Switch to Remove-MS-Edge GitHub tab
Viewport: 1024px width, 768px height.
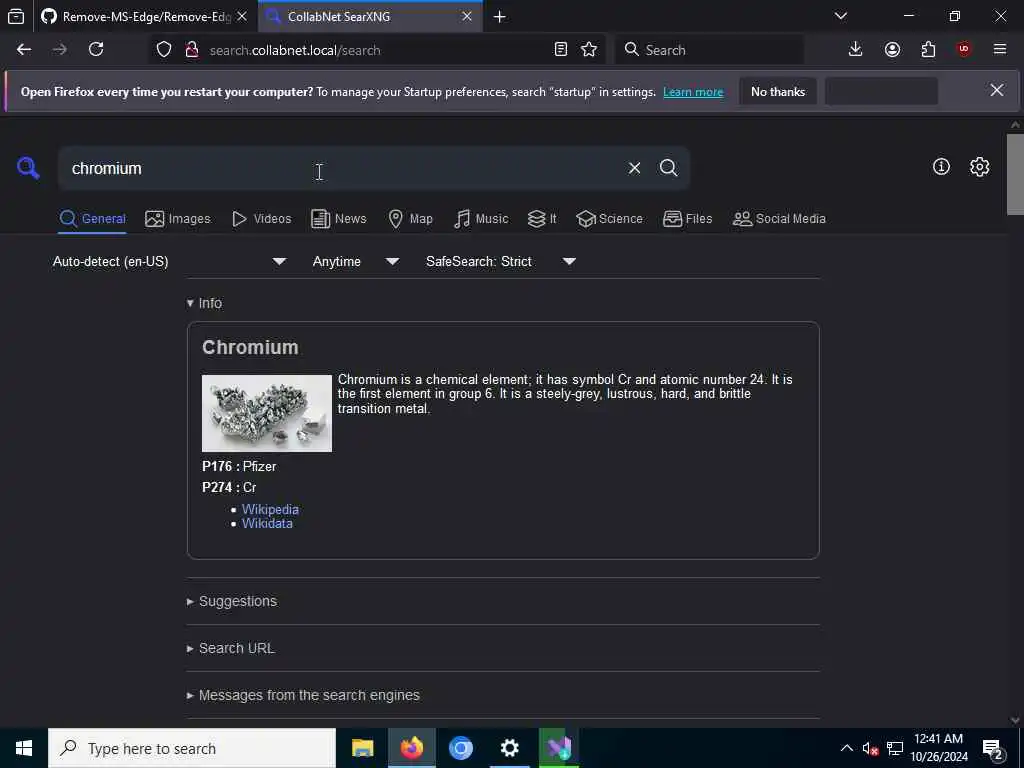click(145, 17)
